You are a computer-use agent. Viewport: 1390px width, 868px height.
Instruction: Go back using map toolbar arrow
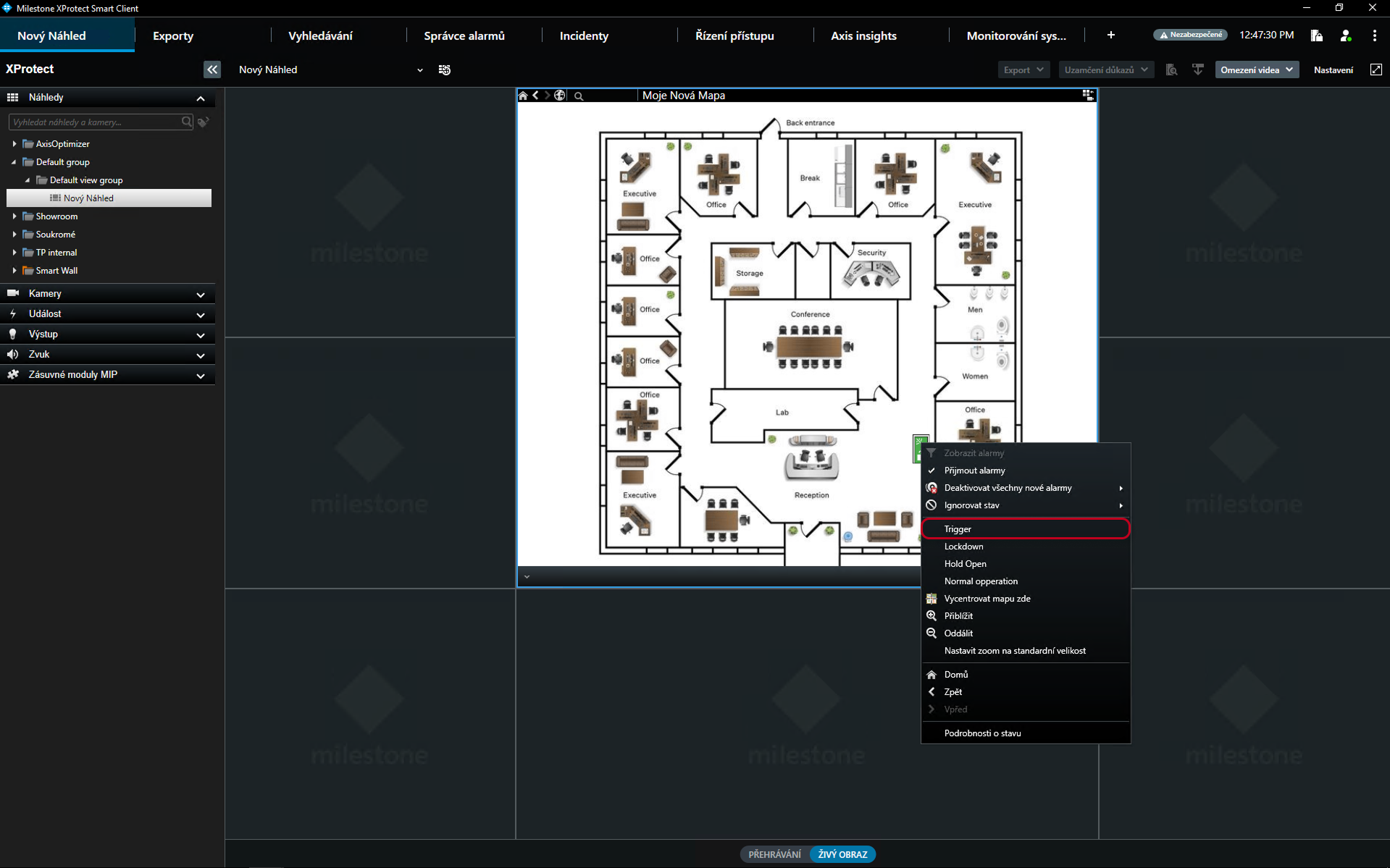click(x=535, y=96)
